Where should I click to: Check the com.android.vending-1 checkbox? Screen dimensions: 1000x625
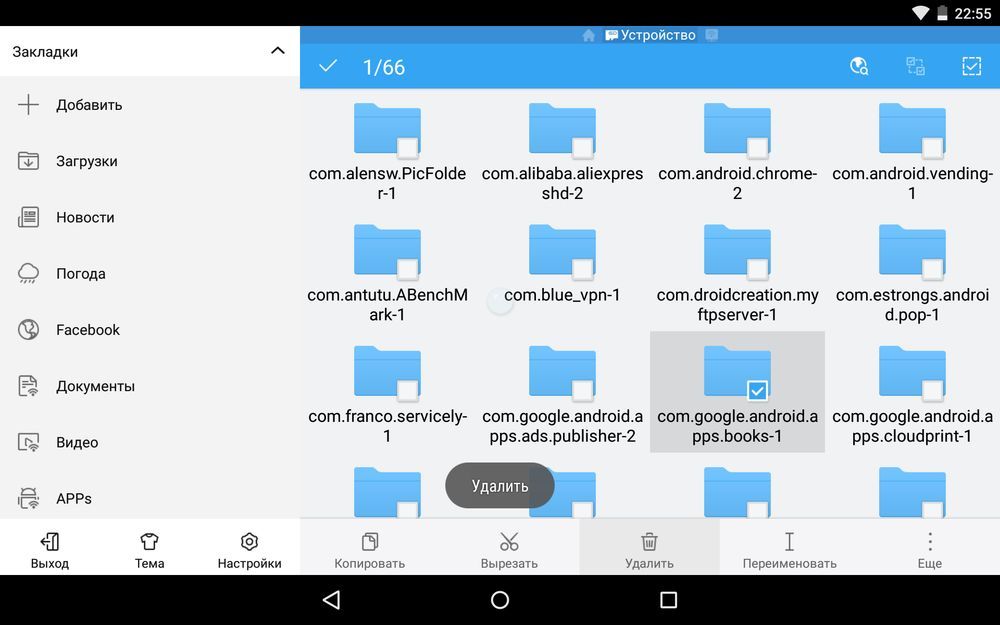tap(932, 147)
